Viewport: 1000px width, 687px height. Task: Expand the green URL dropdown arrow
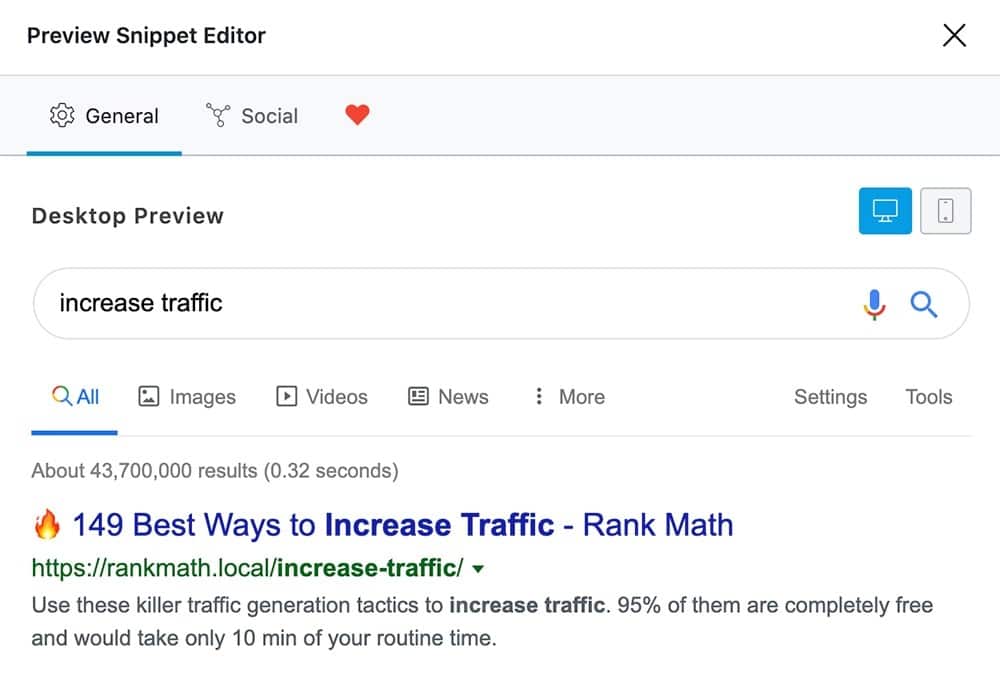tap(478, 569)
